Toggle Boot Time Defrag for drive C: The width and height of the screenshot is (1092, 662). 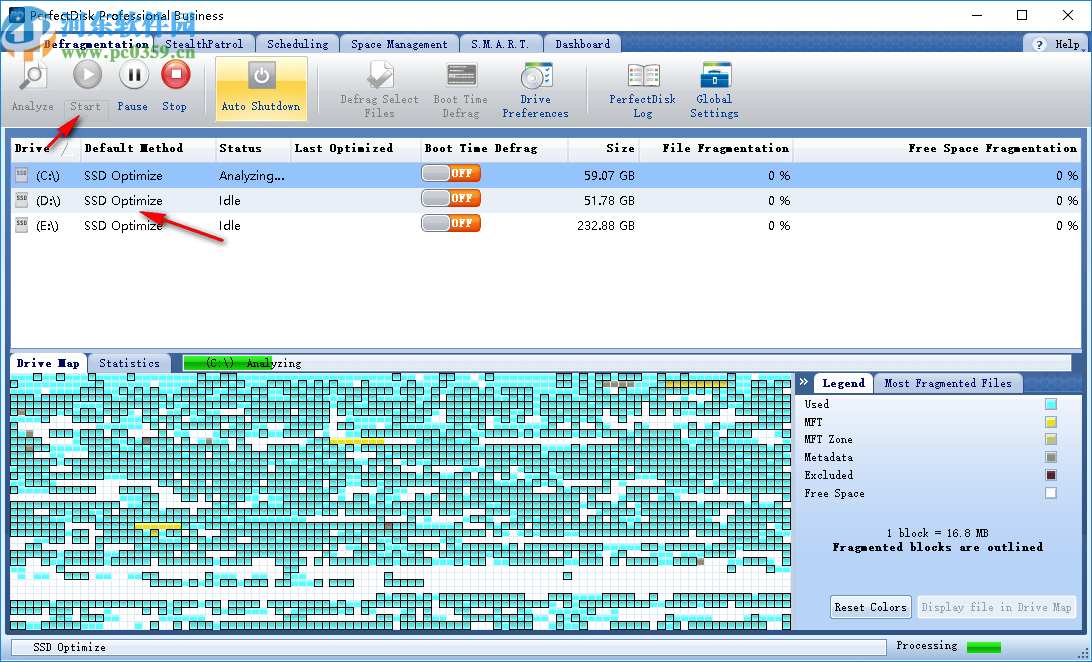[450, 172]
